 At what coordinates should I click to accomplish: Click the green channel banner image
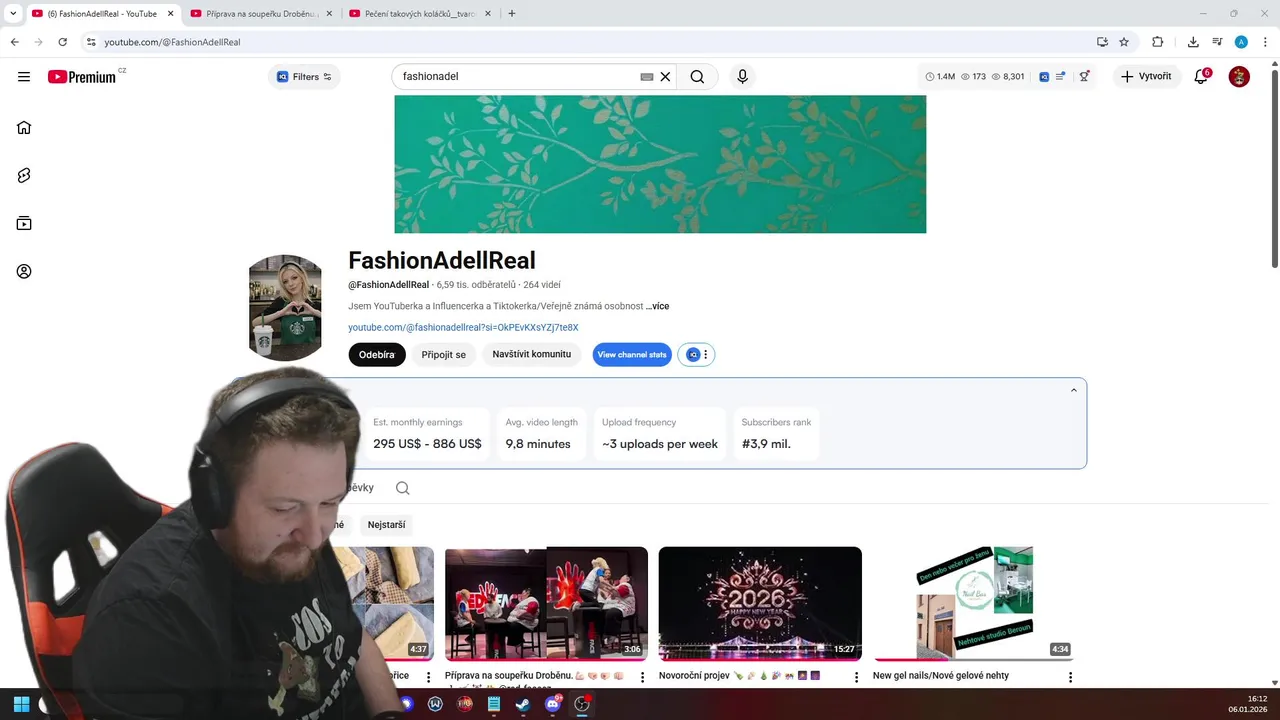coord(660,164)
